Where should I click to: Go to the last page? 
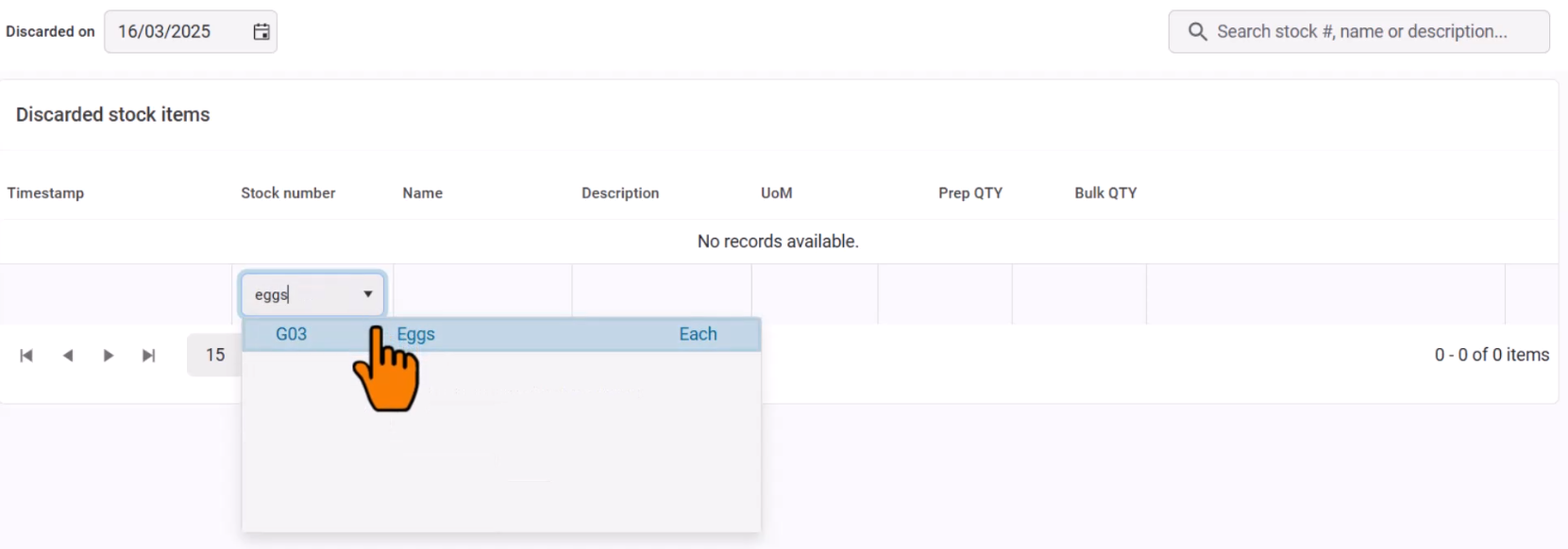click(149, 356)
